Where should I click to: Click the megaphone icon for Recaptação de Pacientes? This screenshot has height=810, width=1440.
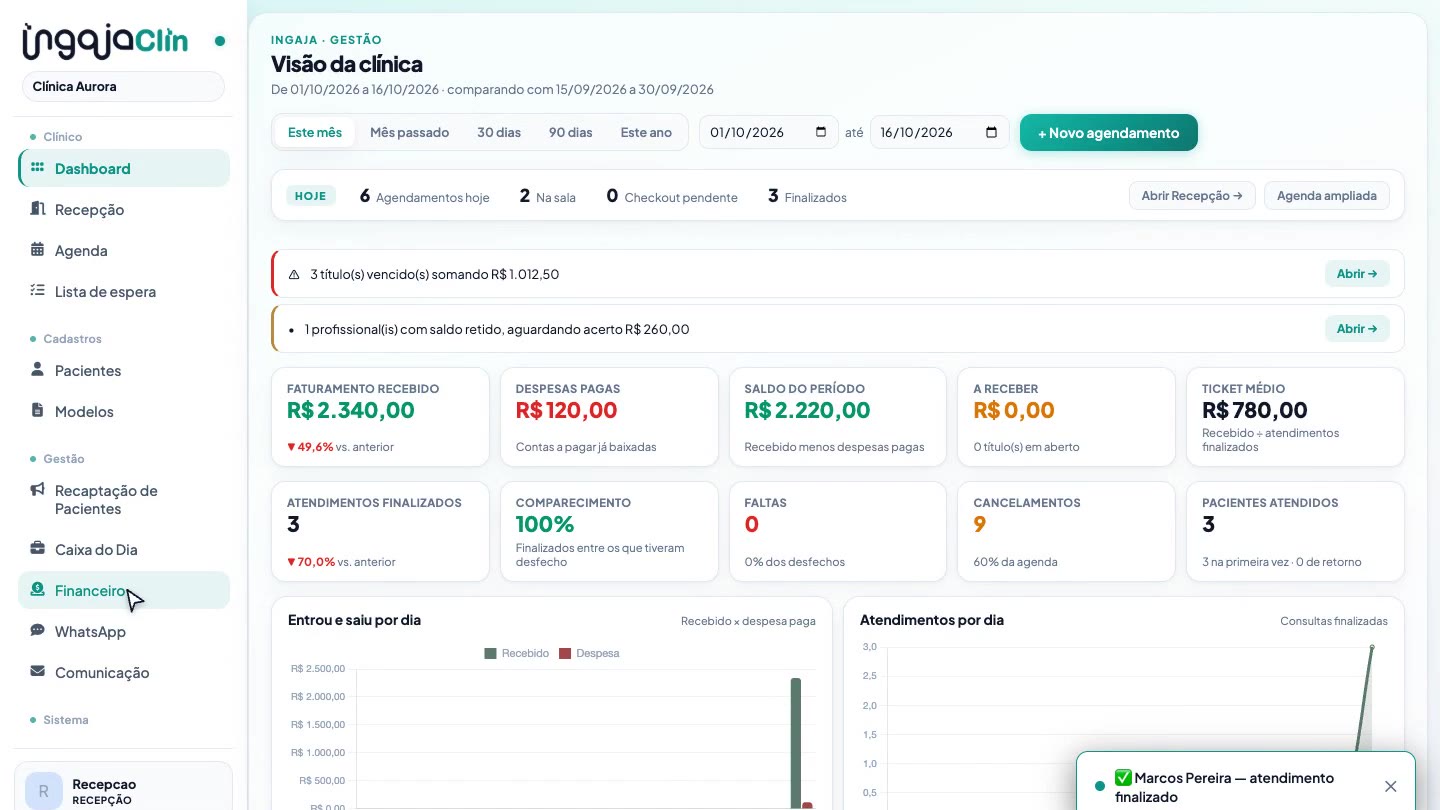pyautogui.click(x=38, y=490)
